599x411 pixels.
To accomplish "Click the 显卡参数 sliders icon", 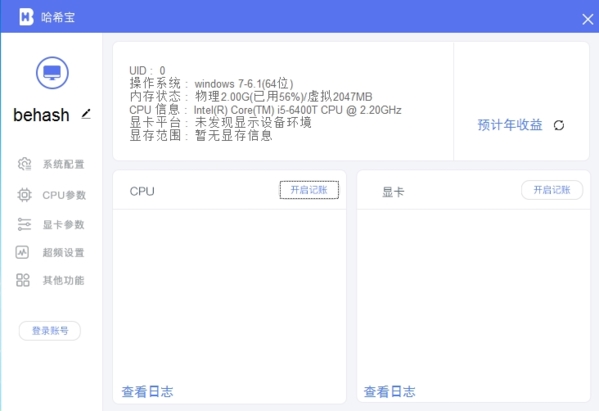I will 24,224.
